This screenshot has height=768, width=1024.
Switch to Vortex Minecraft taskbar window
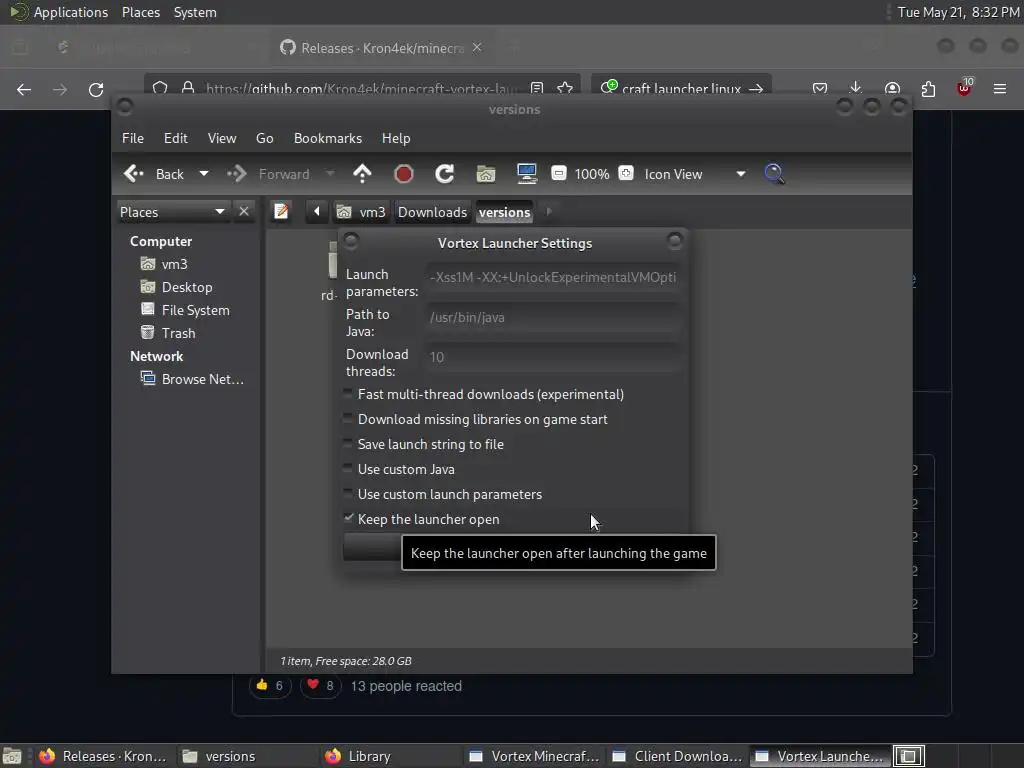tap(534, 756)
